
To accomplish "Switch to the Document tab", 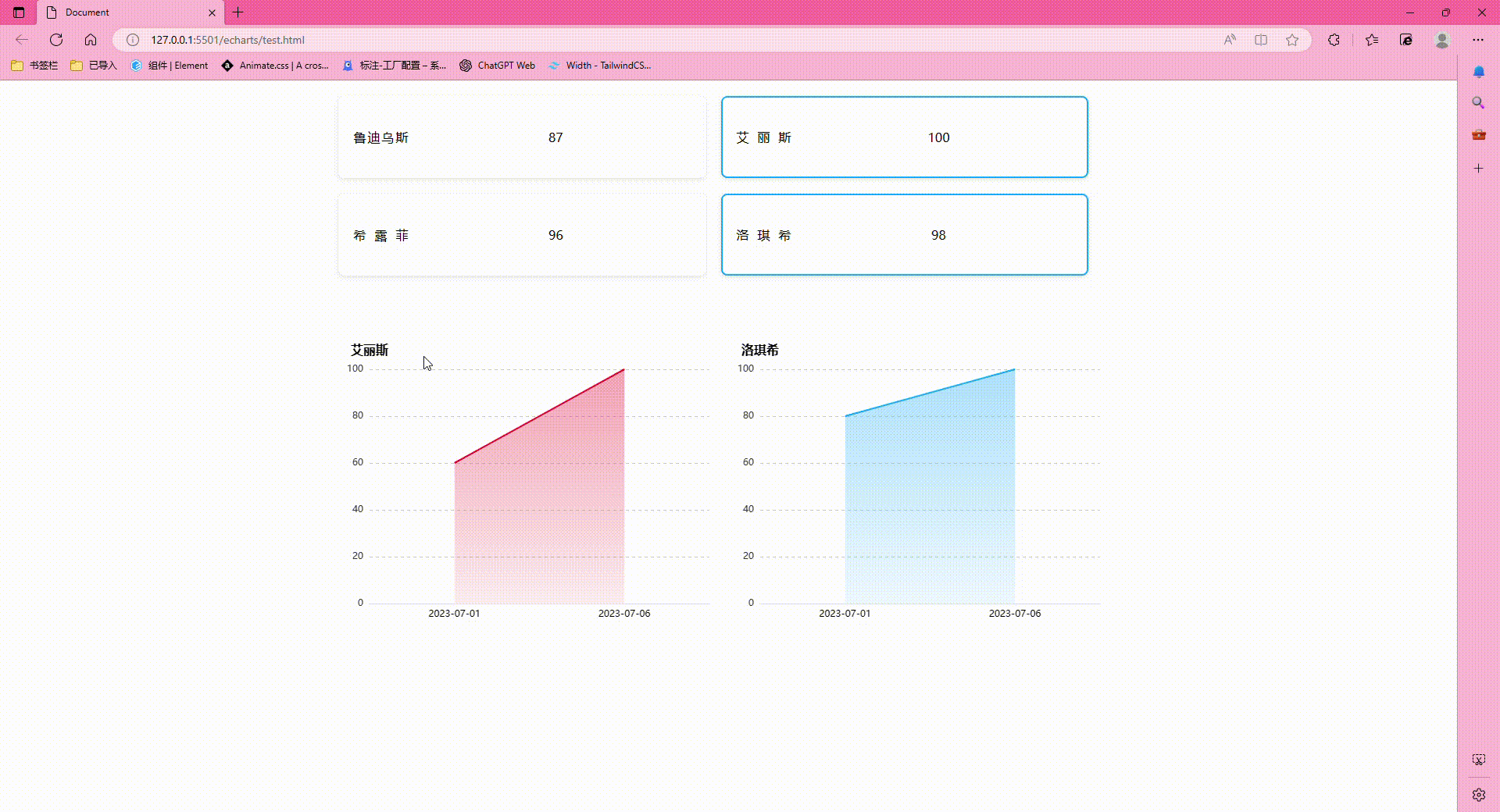I will coord(125,12).
